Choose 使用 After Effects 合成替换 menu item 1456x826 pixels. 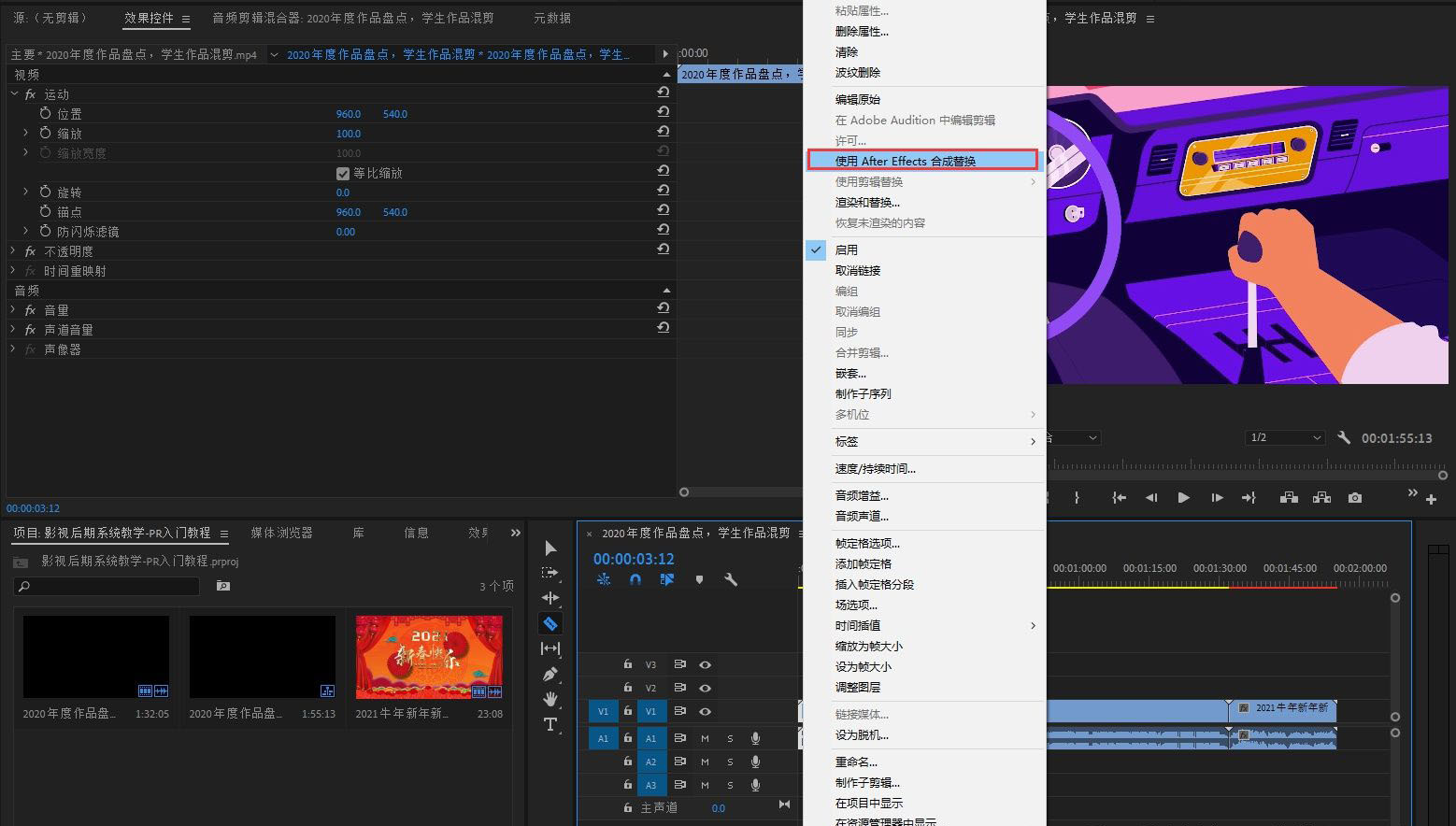[x=923, y=161]
